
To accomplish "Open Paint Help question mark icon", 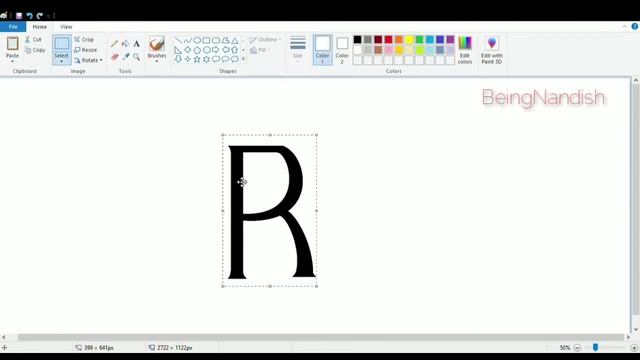I will tap(635, 27).
